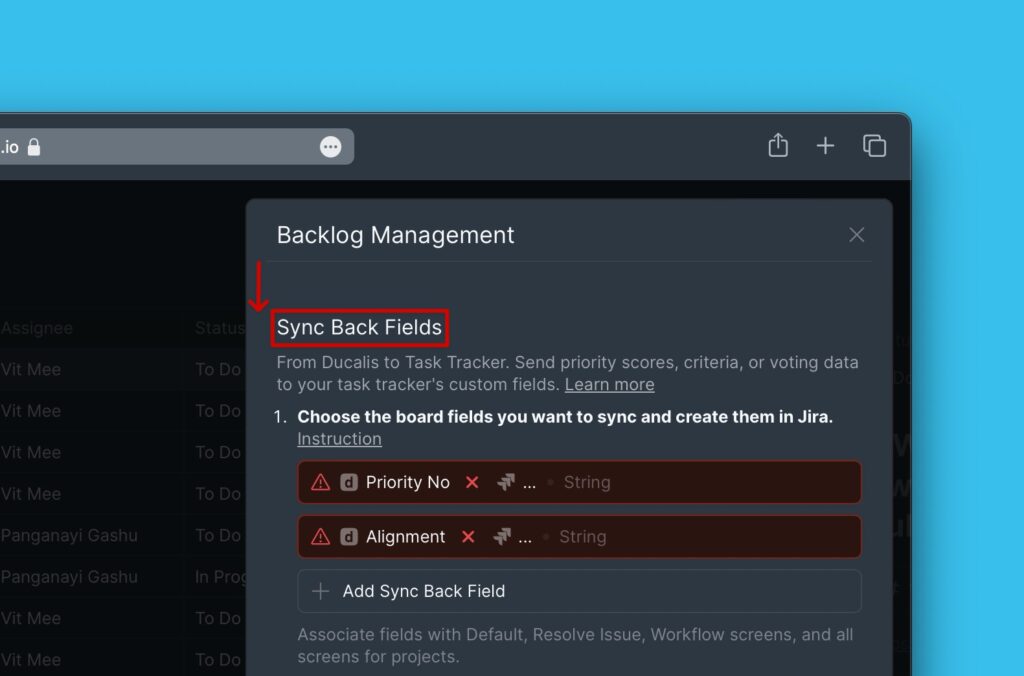This screenshot has height=676, width=1024.
Task: Click the Ducalis badge on Alignment field
Action: pos(347,537)
